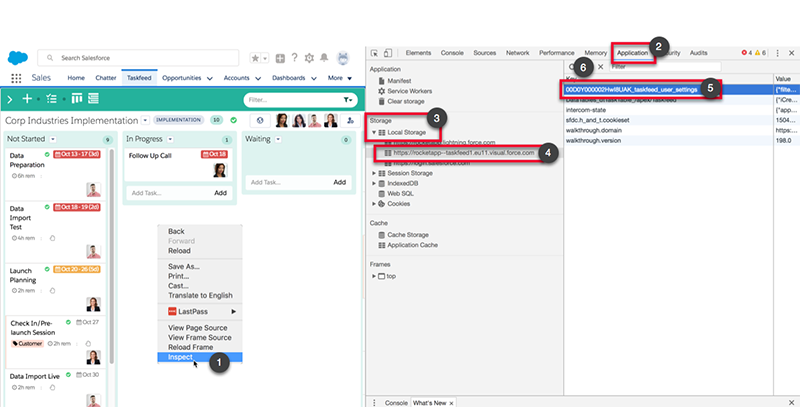Open the Chatter navigation tab
800x407 pixels.
click(106, 78)
